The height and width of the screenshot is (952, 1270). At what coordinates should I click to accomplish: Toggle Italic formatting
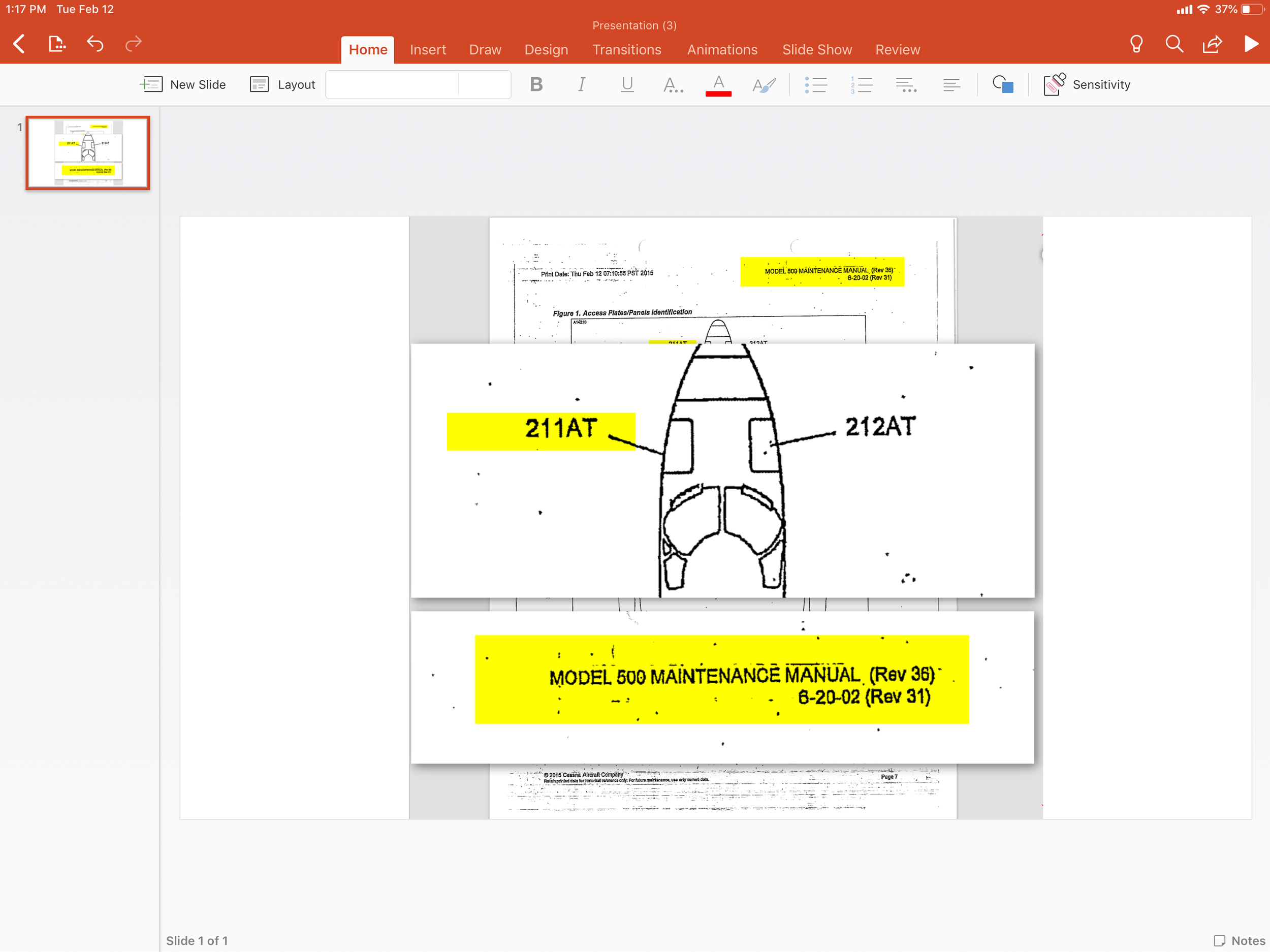click(582, 84)
